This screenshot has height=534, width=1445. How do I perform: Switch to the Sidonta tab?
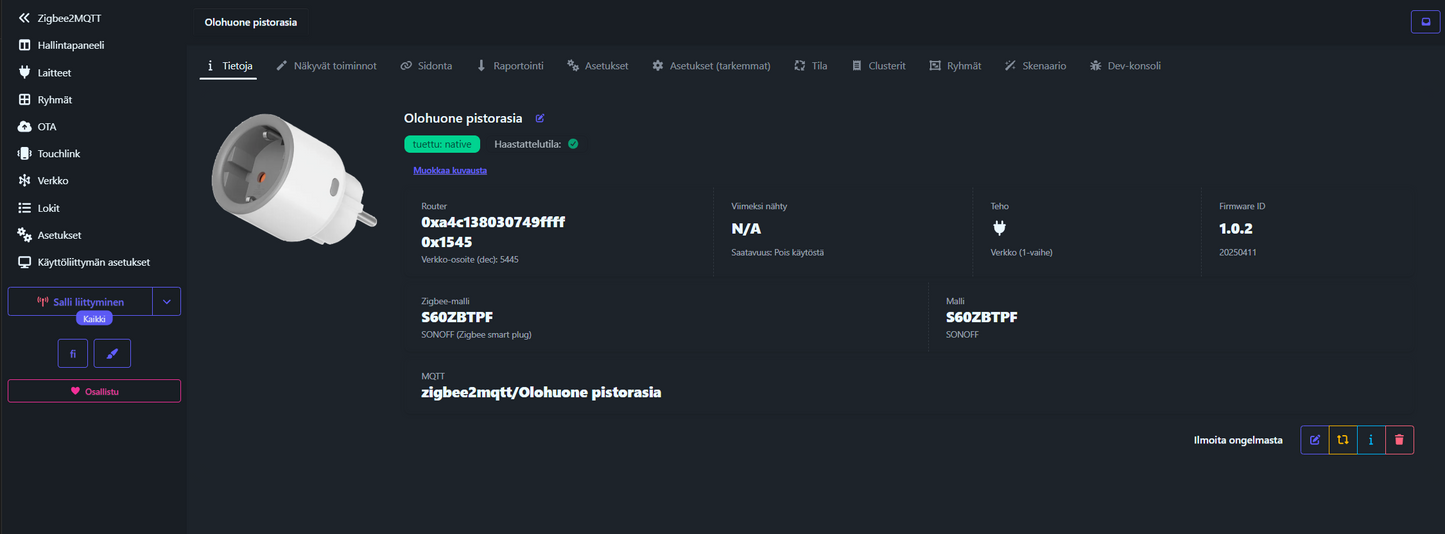(x=426, y=66)
